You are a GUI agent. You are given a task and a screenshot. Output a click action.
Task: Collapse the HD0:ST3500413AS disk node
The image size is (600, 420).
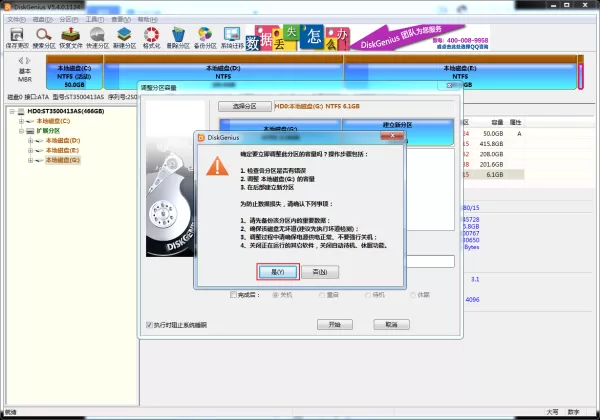coord(12,111)
